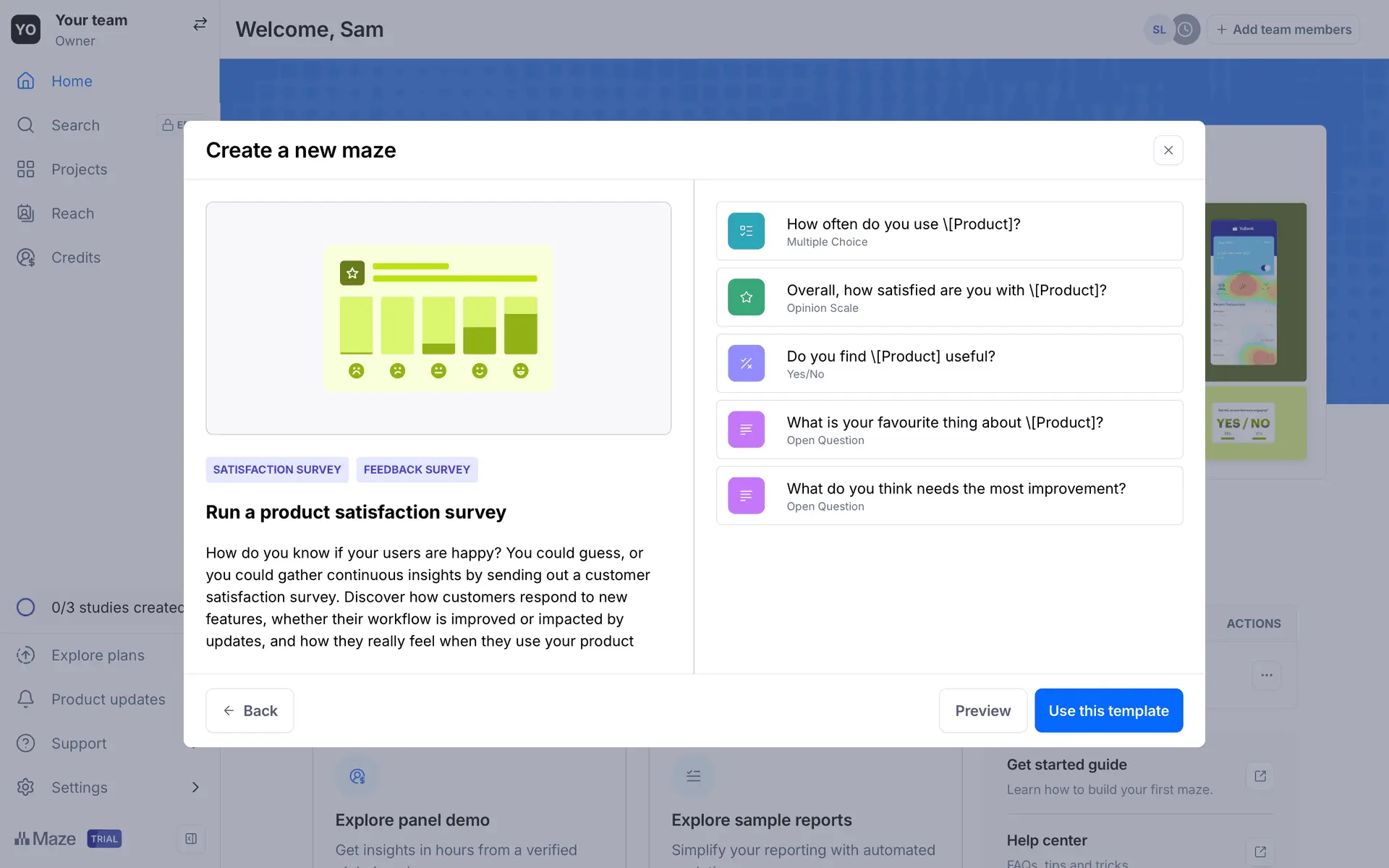Select the Feedback Survey tag
Viewport: 1389px width, 868px height.
click(417, 469)
